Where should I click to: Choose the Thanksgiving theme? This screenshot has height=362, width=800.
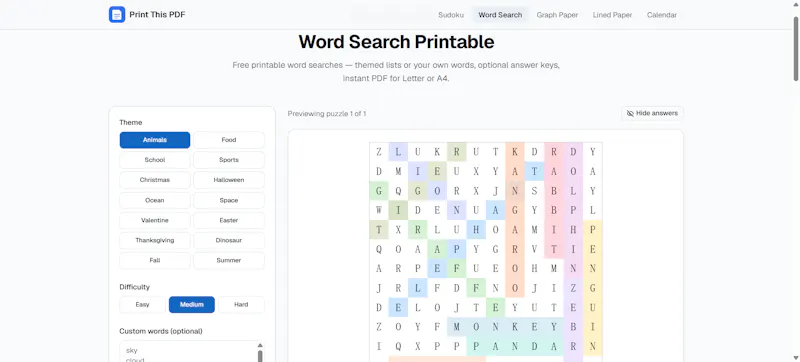click(155, 240)
